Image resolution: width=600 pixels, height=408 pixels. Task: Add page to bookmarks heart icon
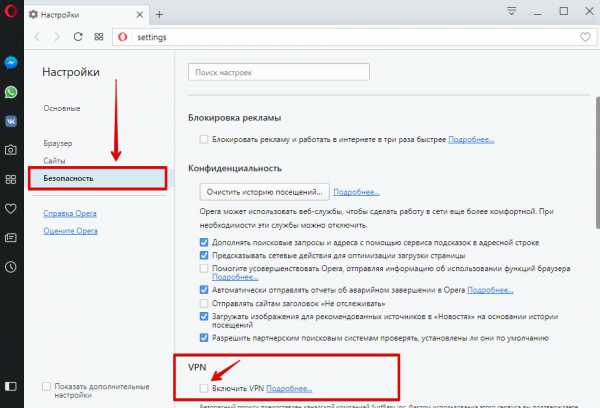pyautogui.click(x=585, y=37)
